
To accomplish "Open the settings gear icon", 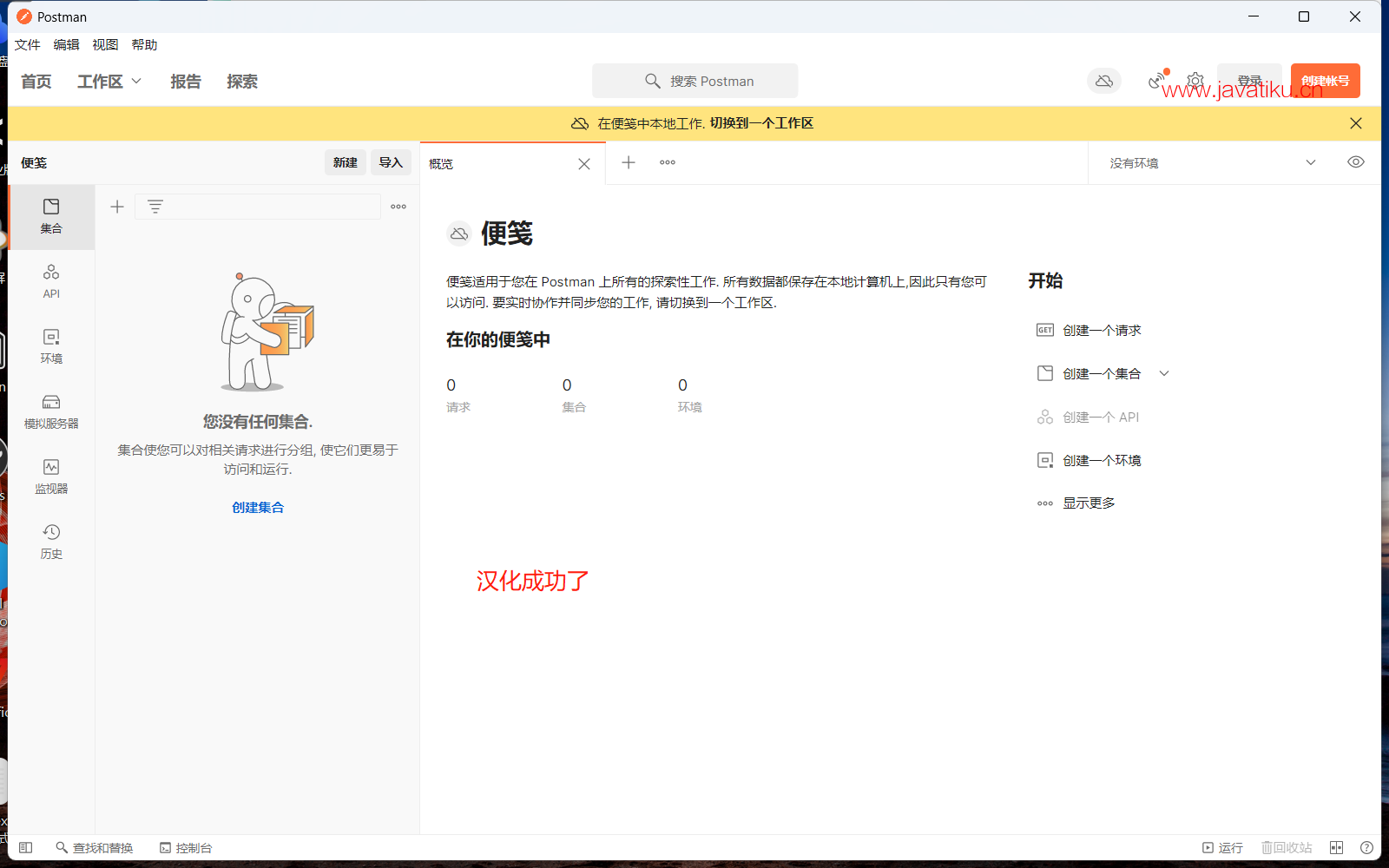I will pos(1195,81).
